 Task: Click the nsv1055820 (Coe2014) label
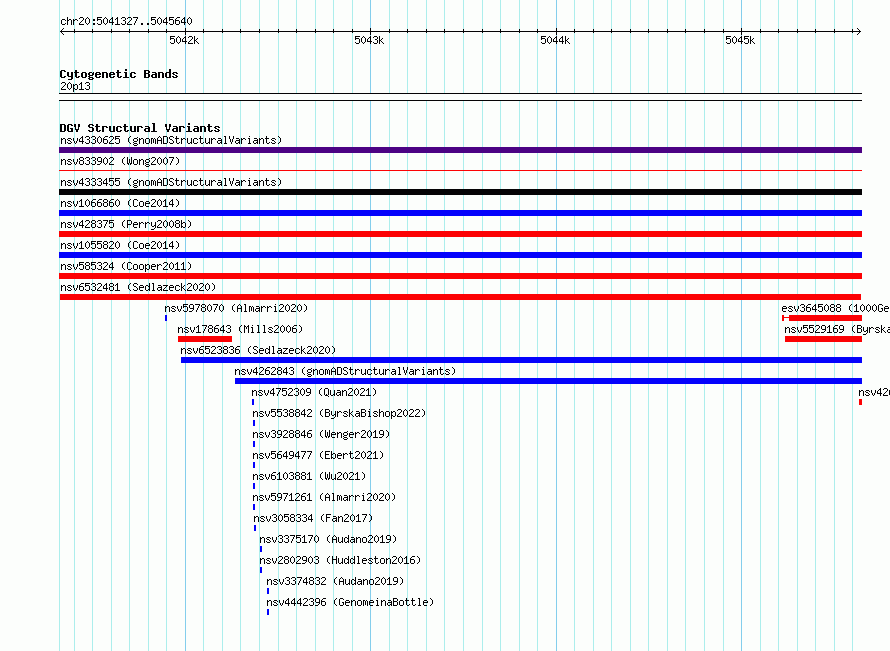pos(120,245)
